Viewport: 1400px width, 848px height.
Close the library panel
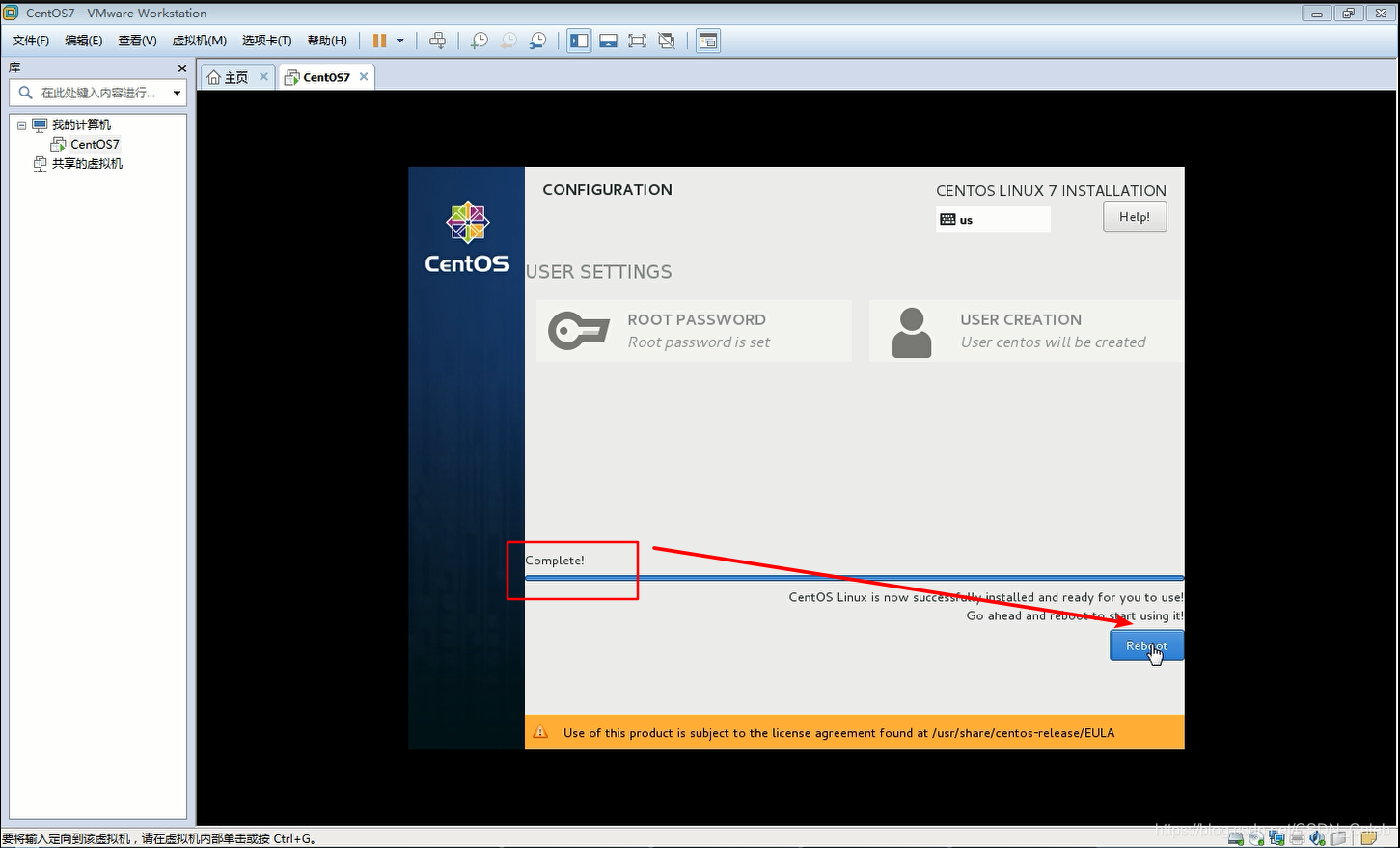(181, 68)
